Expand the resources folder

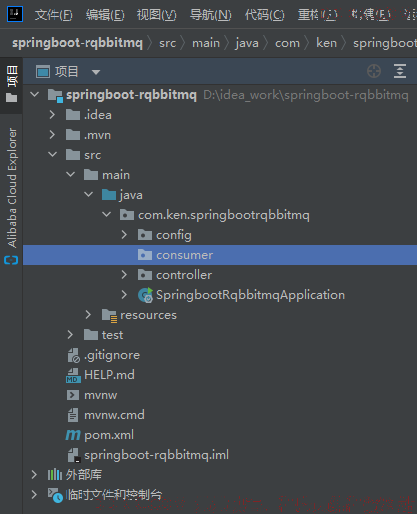pos(88,315)
